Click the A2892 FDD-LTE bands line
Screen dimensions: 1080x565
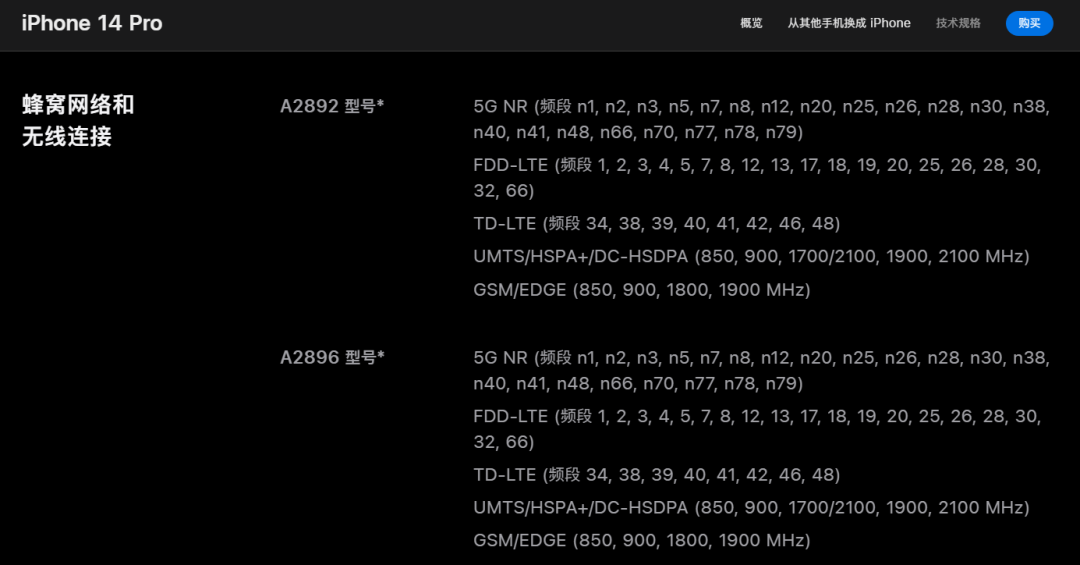(757, 178)
